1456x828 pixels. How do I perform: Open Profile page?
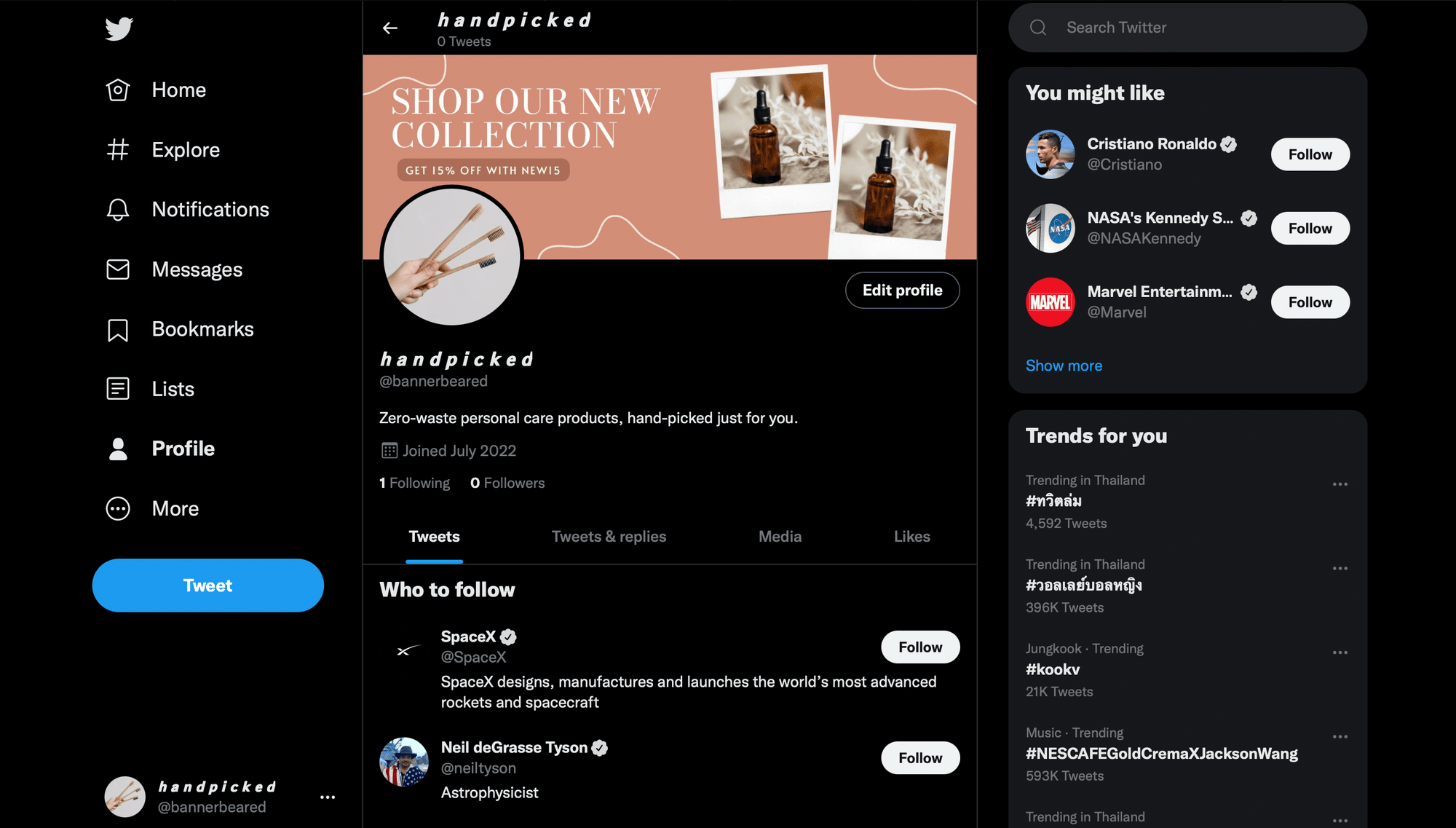click(183, 448)
